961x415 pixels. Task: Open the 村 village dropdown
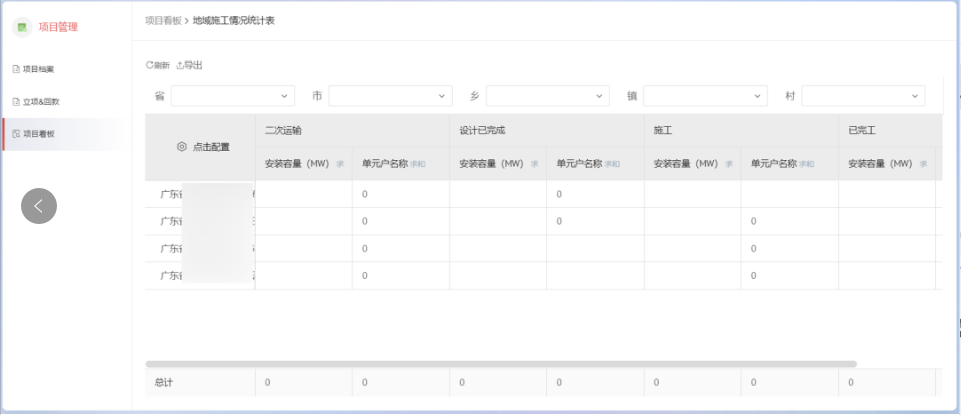pos(862,95)
